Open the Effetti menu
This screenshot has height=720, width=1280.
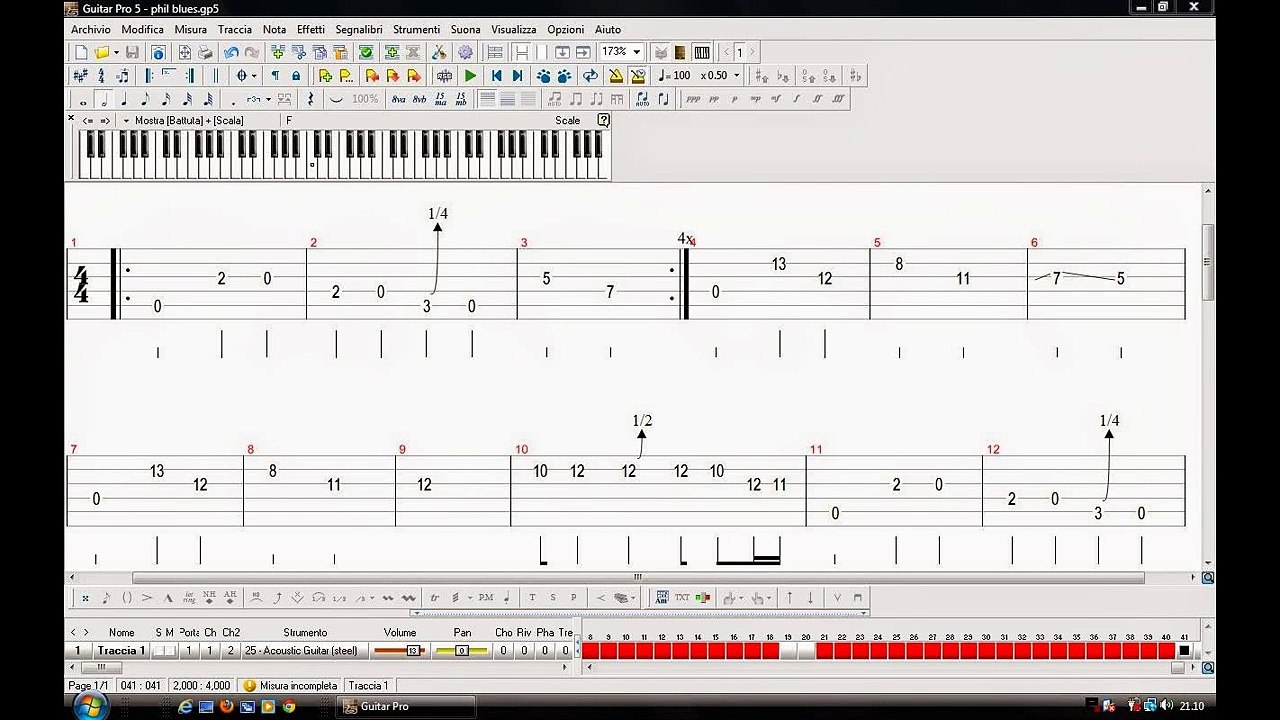(x=310, y=29)
